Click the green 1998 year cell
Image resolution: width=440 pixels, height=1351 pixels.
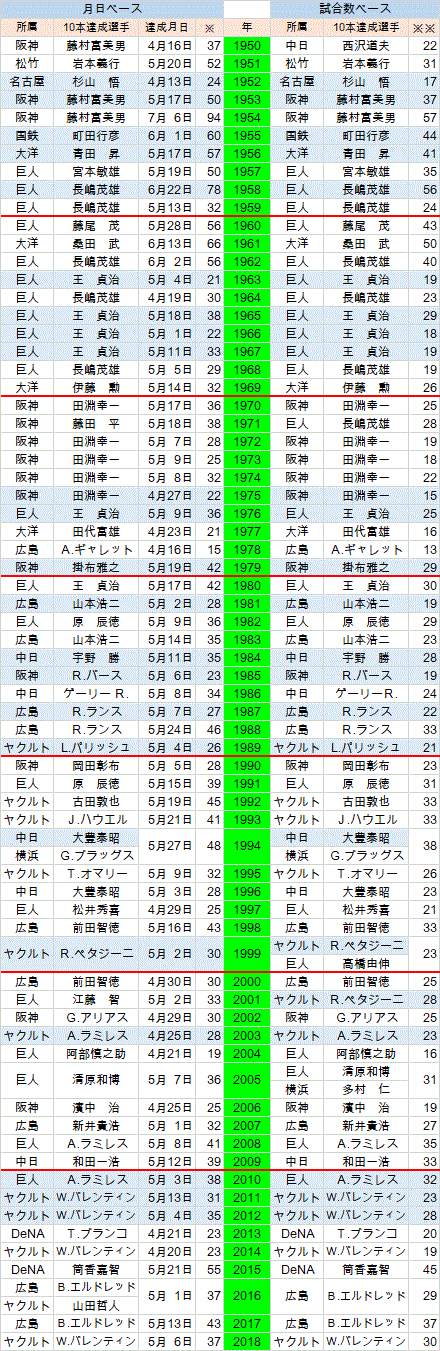tap(247, 928)
